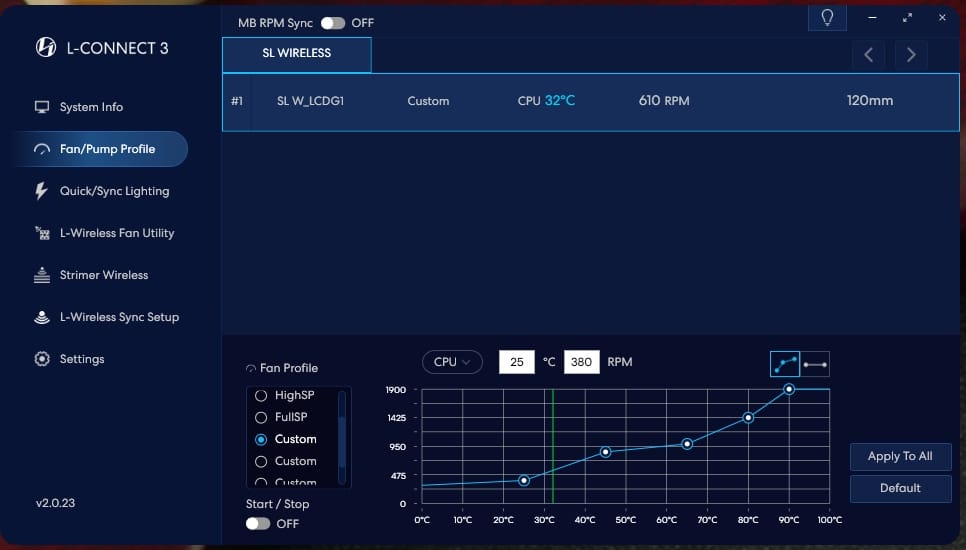The width and height of the screenshot is (966, 550).
Task: Open the Fan/Pump Profile menu item
Action: pos(107,149)
